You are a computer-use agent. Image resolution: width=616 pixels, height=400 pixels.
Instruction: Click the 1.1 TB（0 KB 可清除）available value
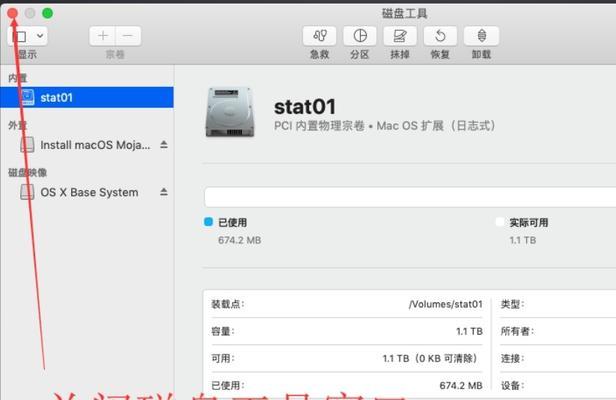click(x=432, y=358)
